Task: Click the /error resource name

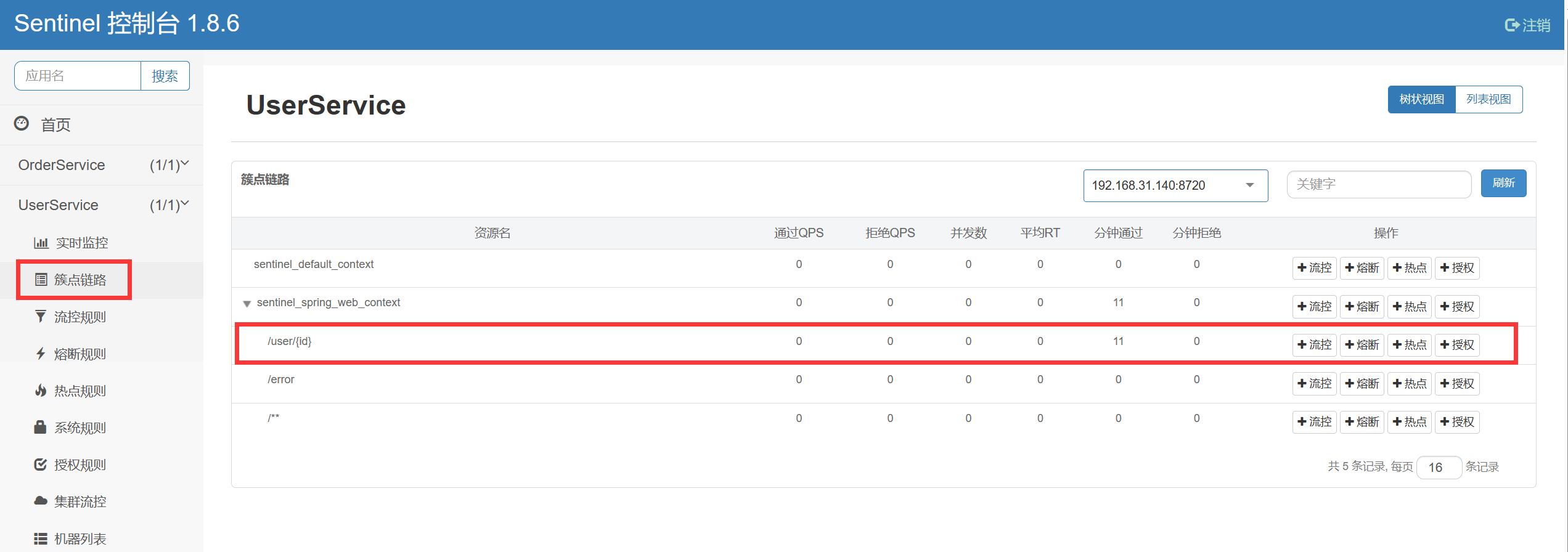Action: coord(281,379)
